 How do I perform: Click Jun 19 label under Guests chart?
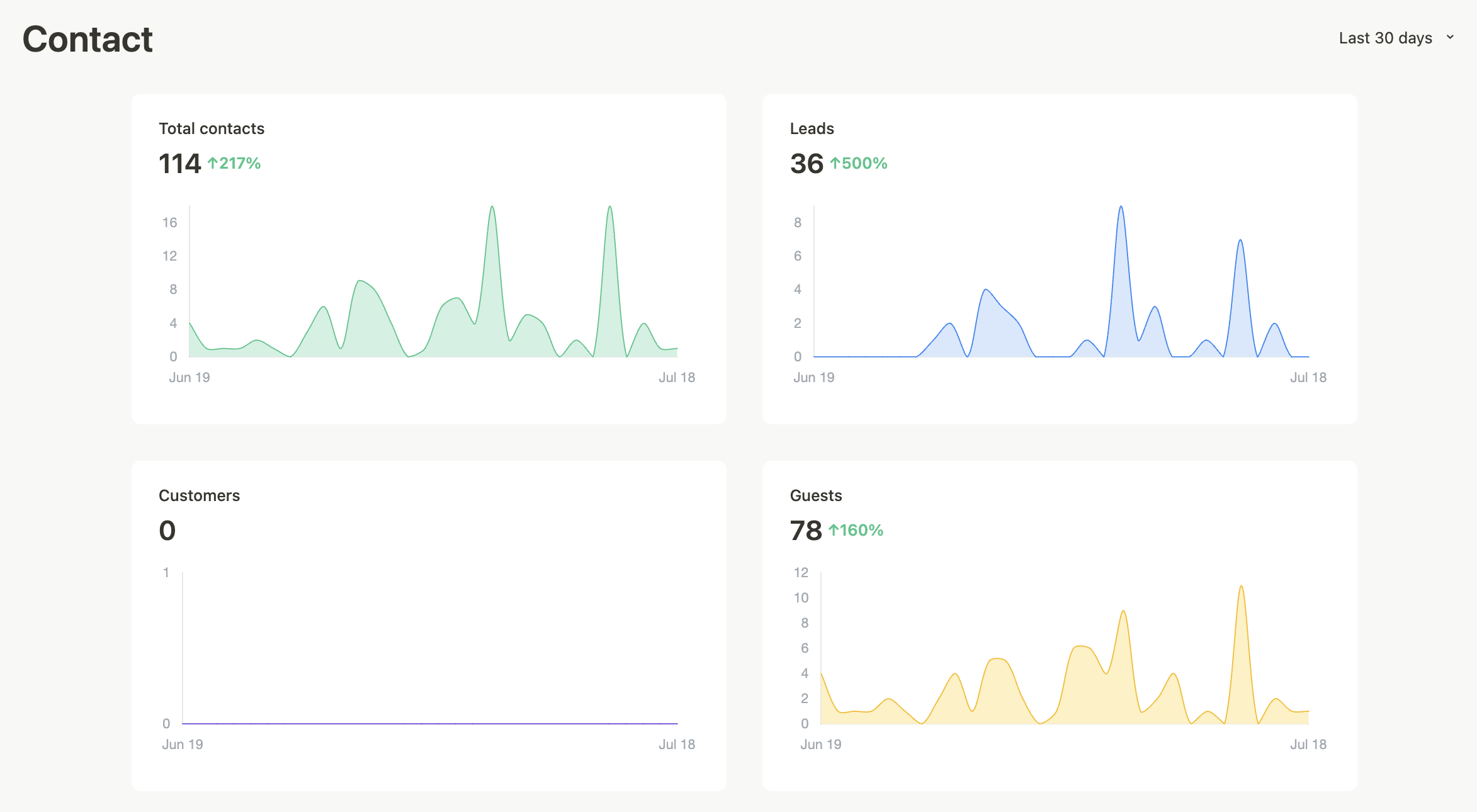point(821,744)
